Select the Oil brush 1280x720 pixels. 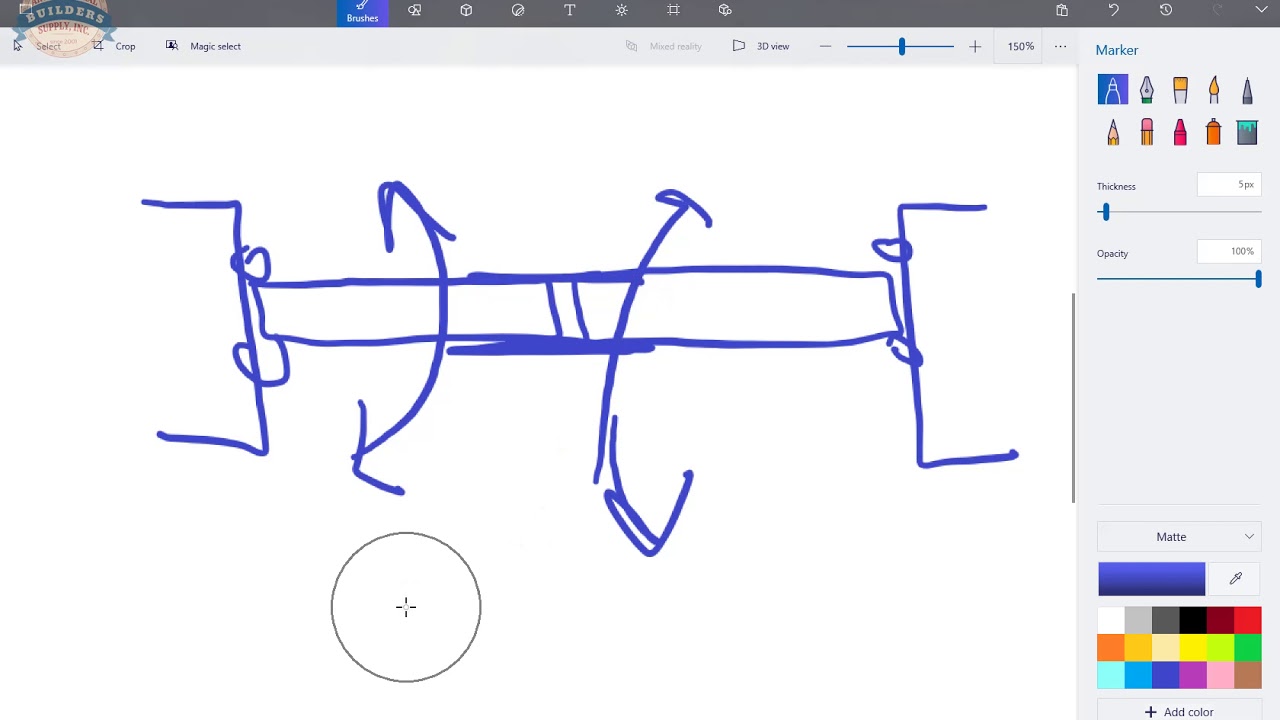[x=1180, y=90]
